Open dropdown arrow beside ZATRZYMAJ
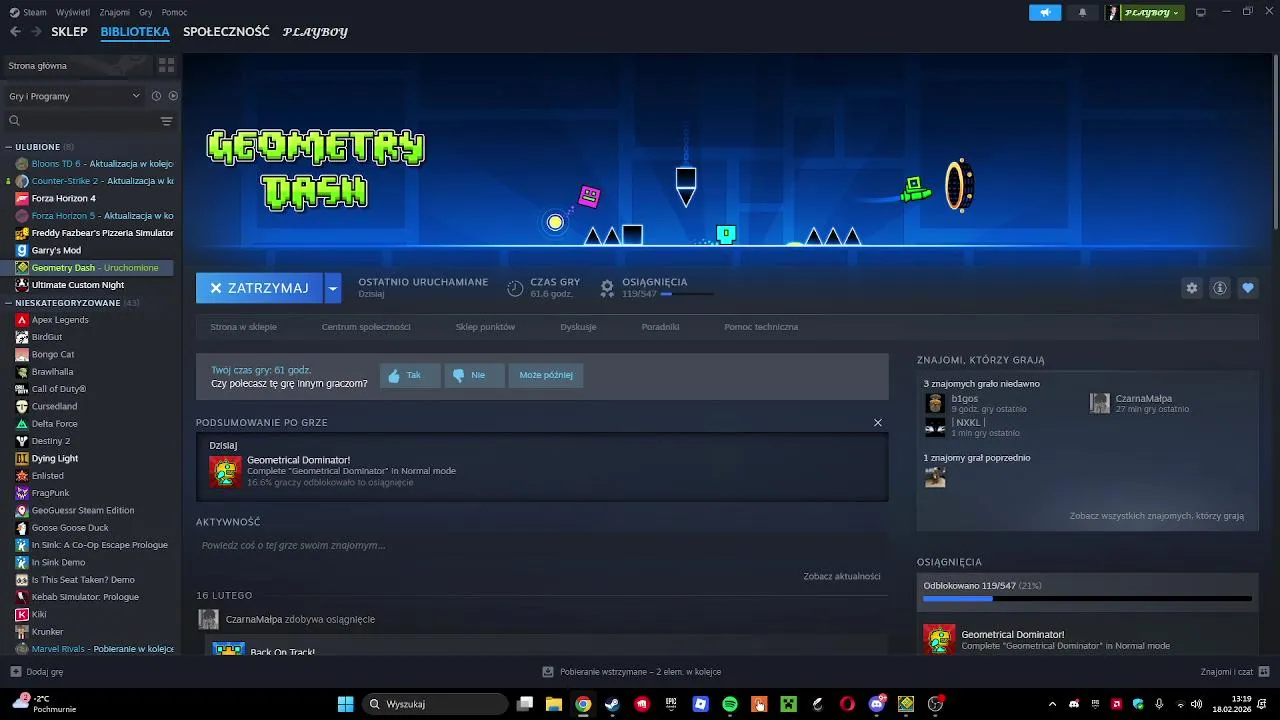 [333, 288]
